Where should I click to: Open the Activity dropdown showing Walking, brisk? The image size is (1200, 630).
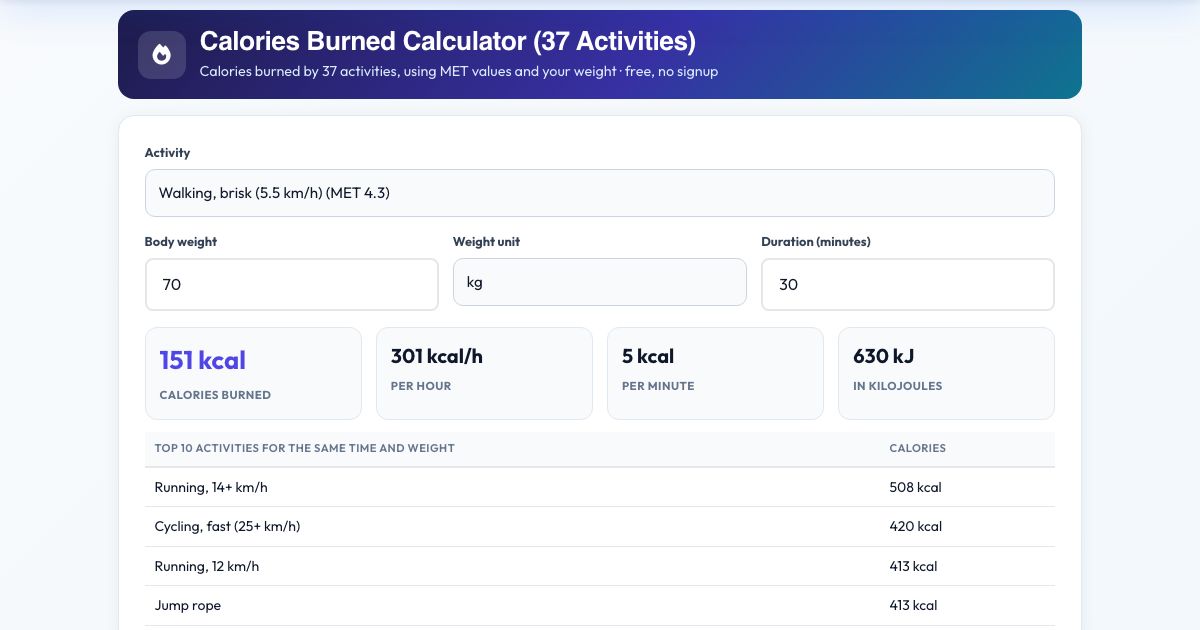tap(600, 193)
